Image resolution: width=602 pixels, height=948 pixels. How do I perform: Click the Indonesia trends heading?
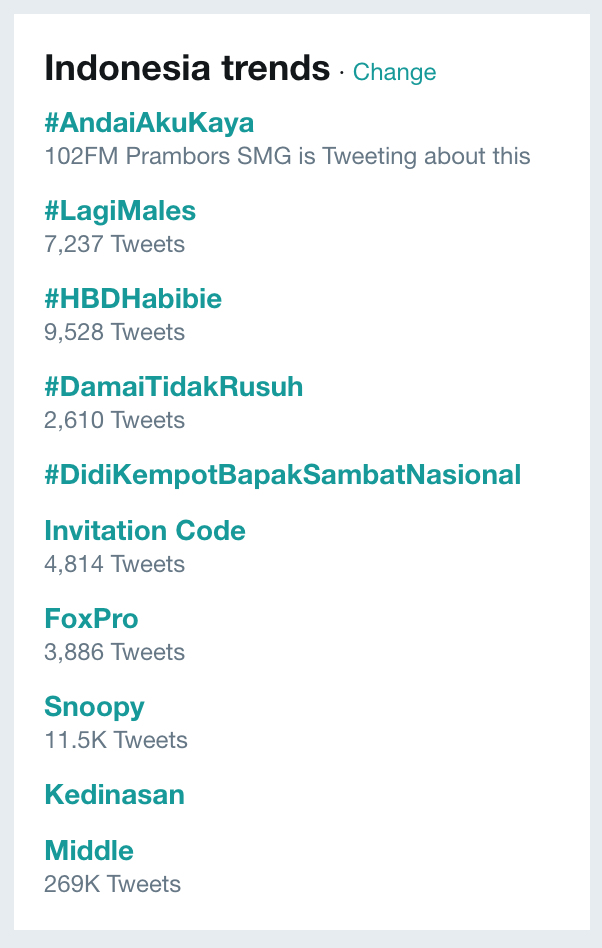tap(187, 68)
